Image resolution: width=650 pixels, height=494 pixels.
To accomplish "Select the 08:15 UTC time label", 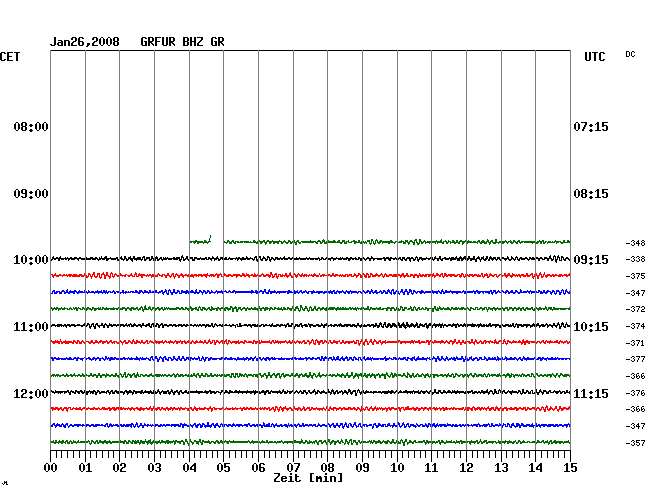I will coord(591,194).
